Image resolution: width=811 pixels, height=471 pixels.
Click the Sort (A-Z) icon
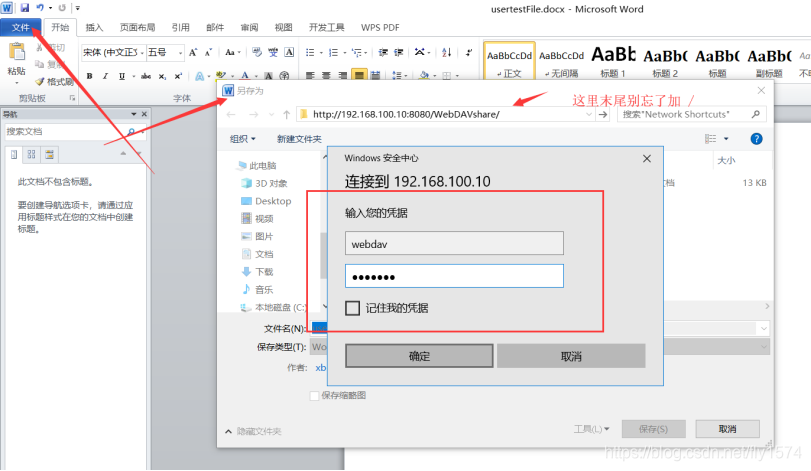[447, 52]
